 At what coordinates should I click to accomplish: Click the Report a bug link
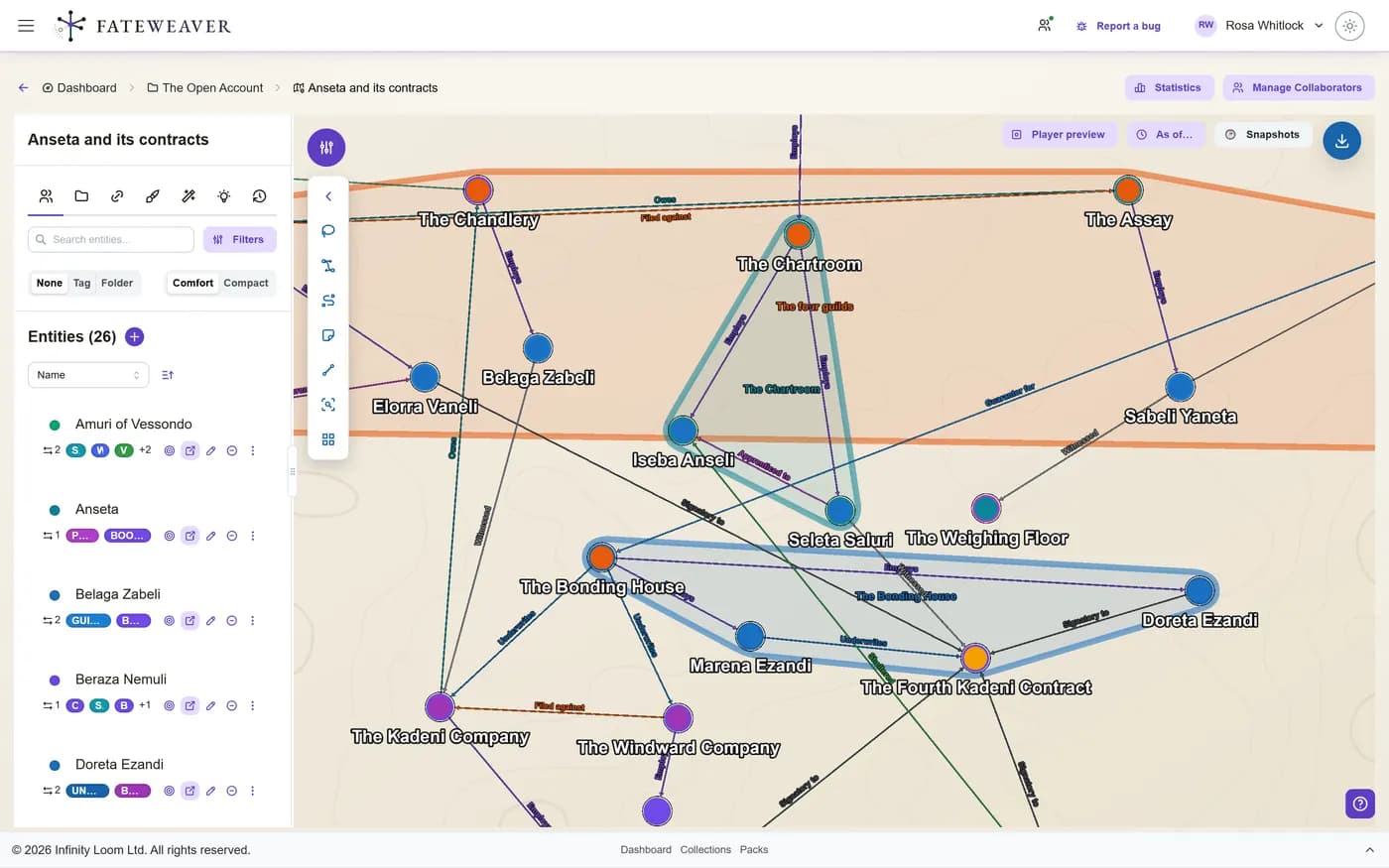click(1118, 26)
